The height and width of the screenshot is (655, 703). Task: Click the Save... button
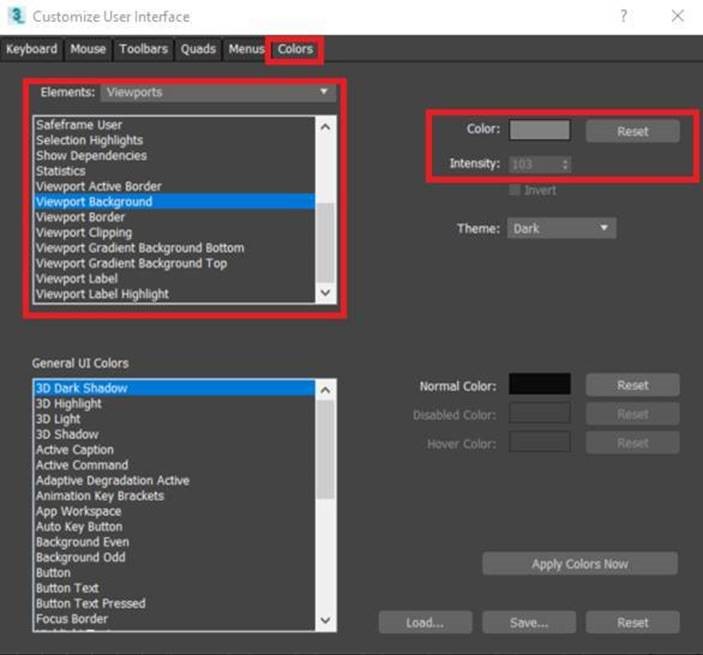click(x=528, y=622)
